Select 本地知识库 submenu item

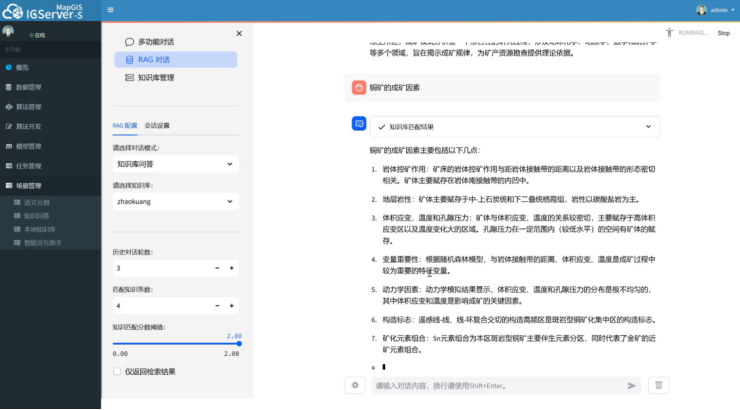point(40,229)
